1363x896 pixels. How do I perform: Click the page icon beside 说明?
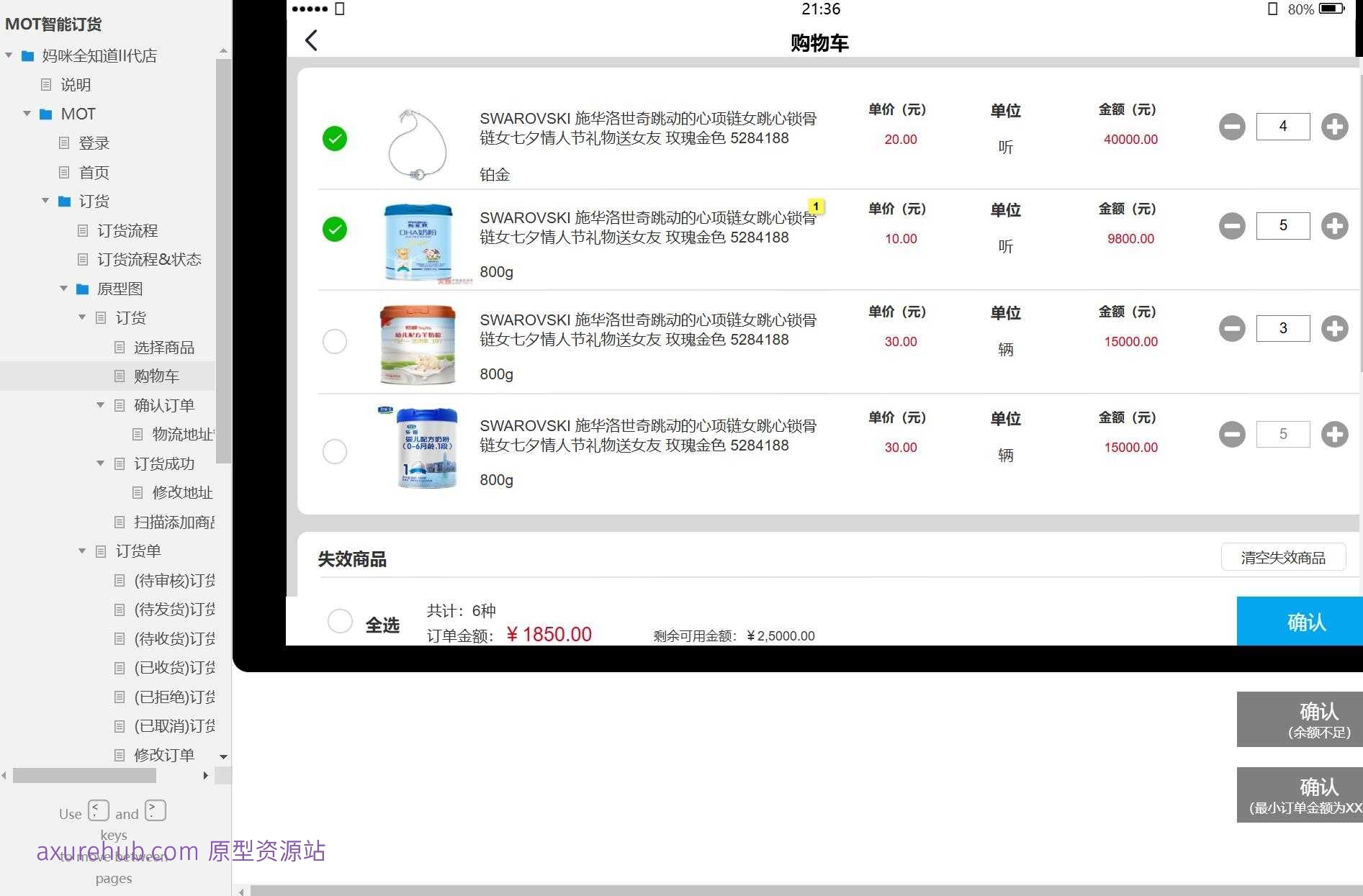46,85
